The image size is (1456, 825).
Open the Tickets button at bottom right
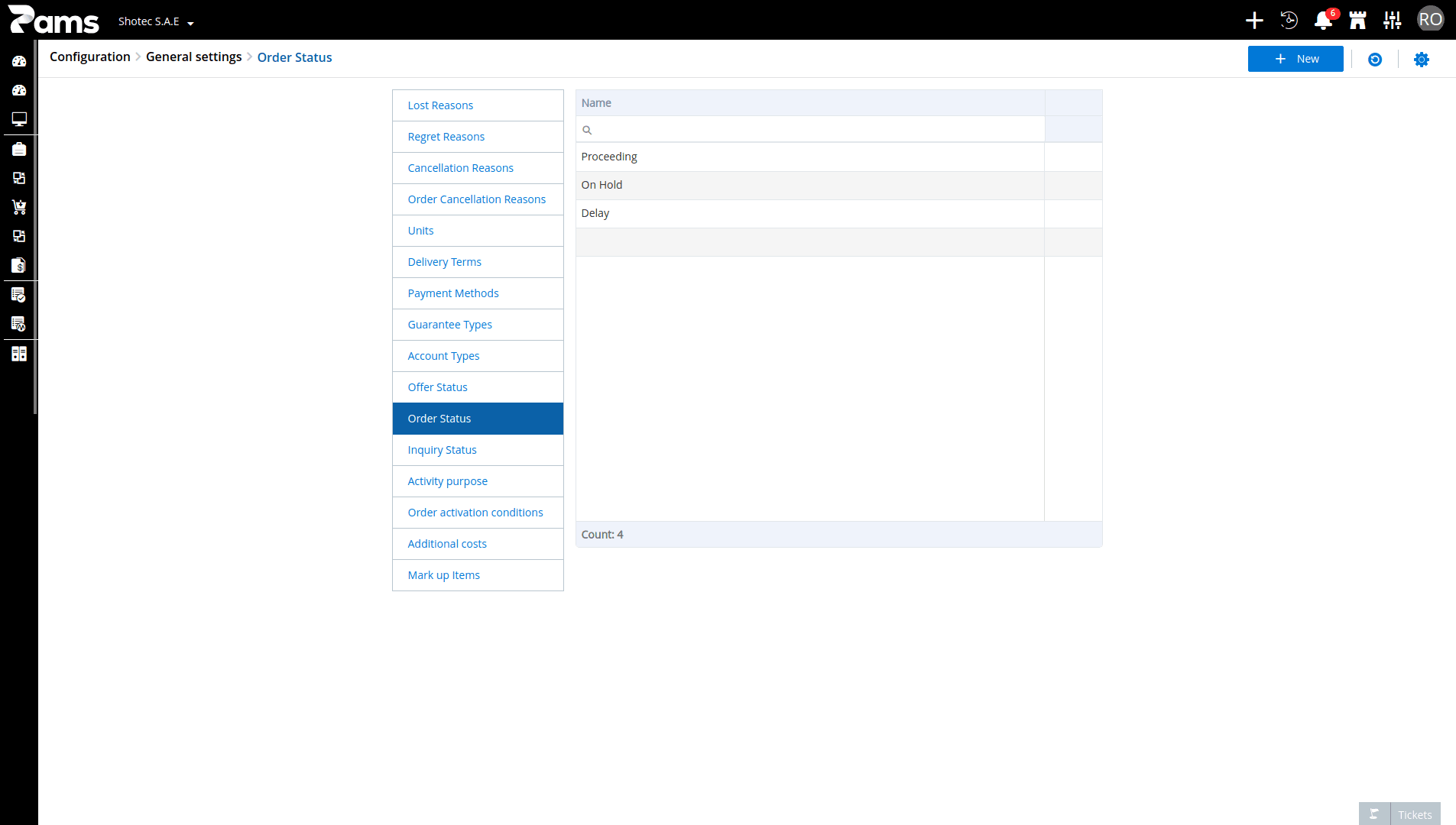[1415, 814]
